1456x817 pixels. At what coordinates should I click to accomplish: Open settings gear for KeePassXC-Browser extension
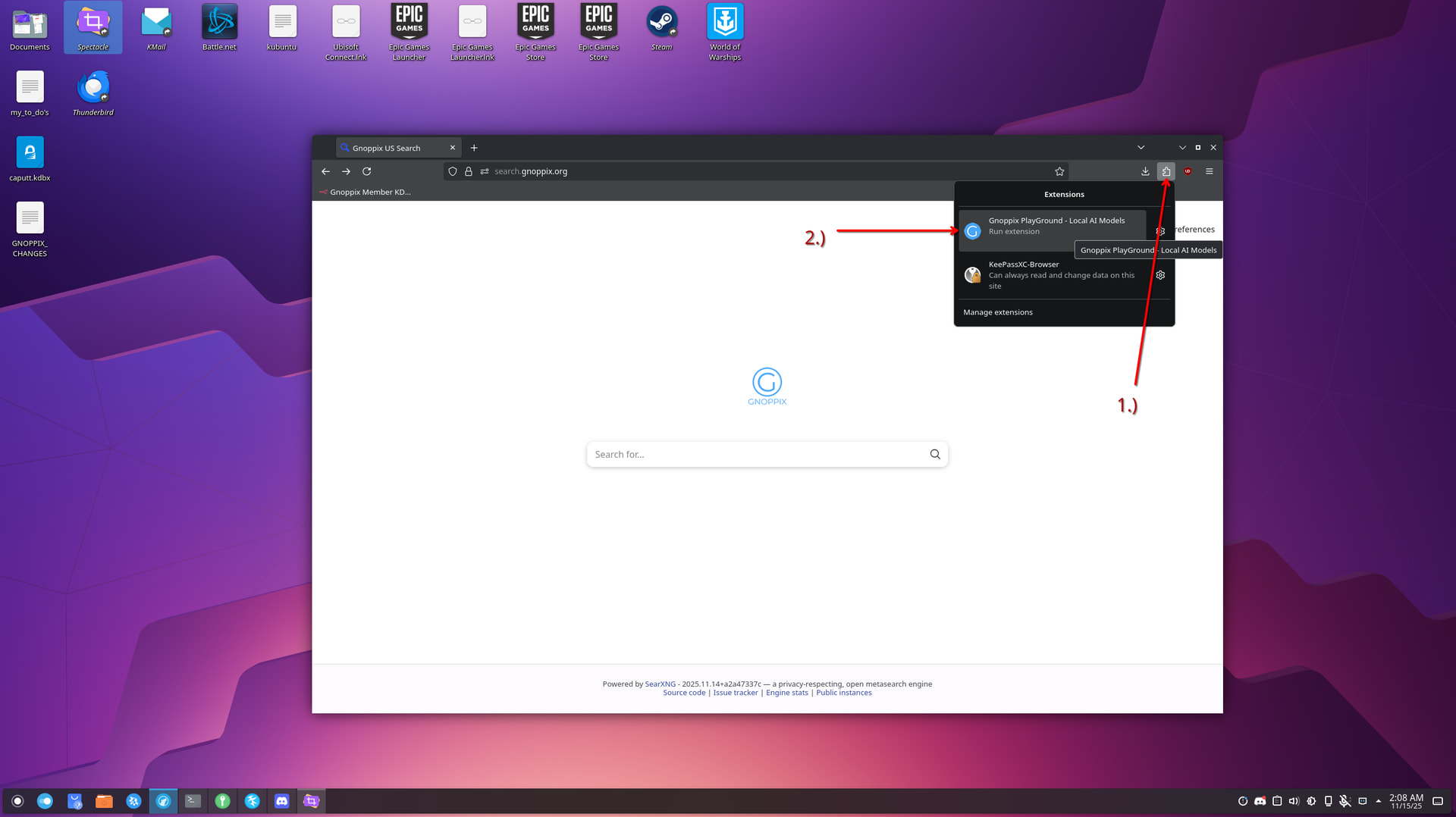click(x=1160, y=275)
